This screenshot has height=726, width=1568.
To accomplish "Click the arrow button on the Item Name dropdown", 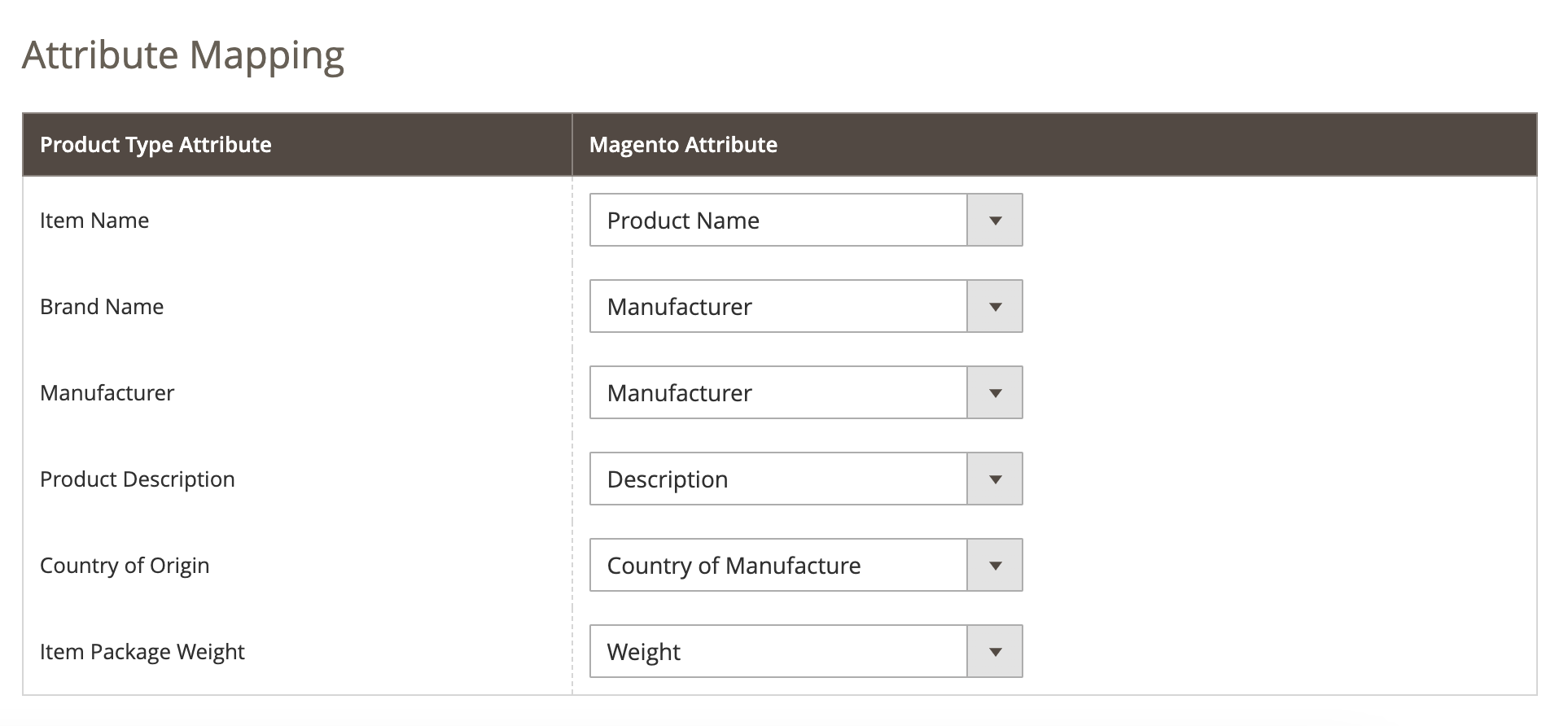I will tap(994, 220).
